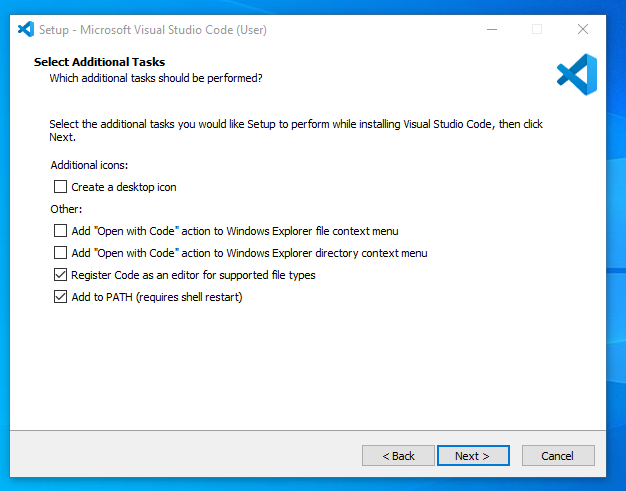Screen dimensions: 626x491
Task: Click the VS Code icon in title bar
Action: (x=26, y=29)
